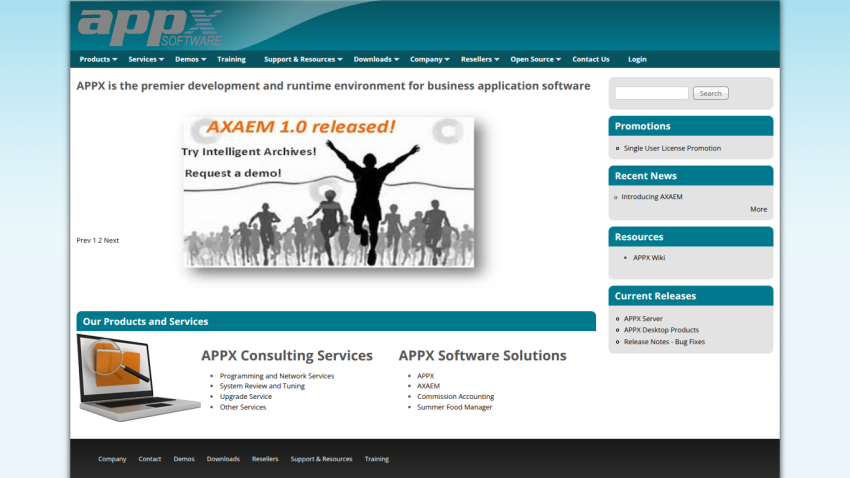The height and width of the screenshot is (478, 850).
Task: Expand the Services dropdown menu
Action: coord(146,59)
